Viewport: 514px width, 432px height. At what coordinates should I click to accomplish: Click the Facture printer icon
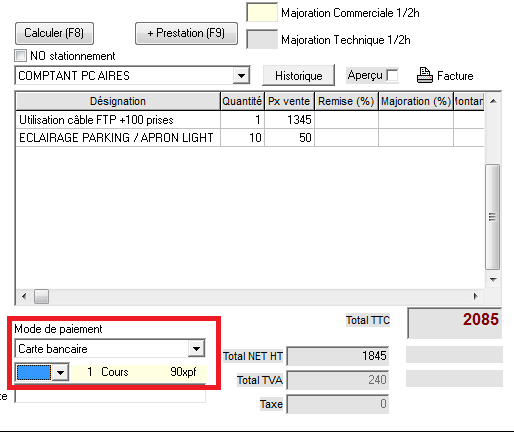[425, 75]
